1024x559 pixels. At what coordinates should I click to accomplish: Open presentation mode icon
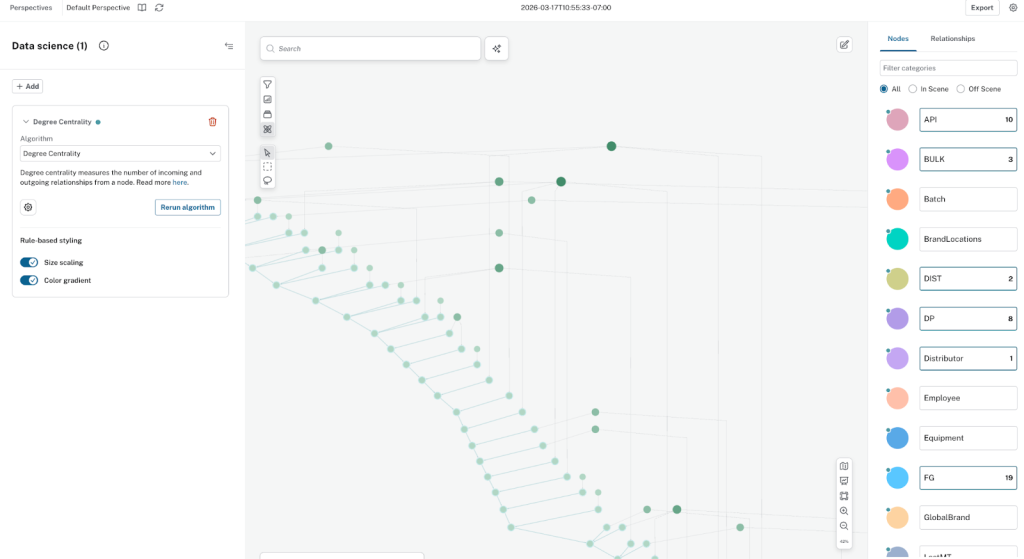tap(844, 481)
